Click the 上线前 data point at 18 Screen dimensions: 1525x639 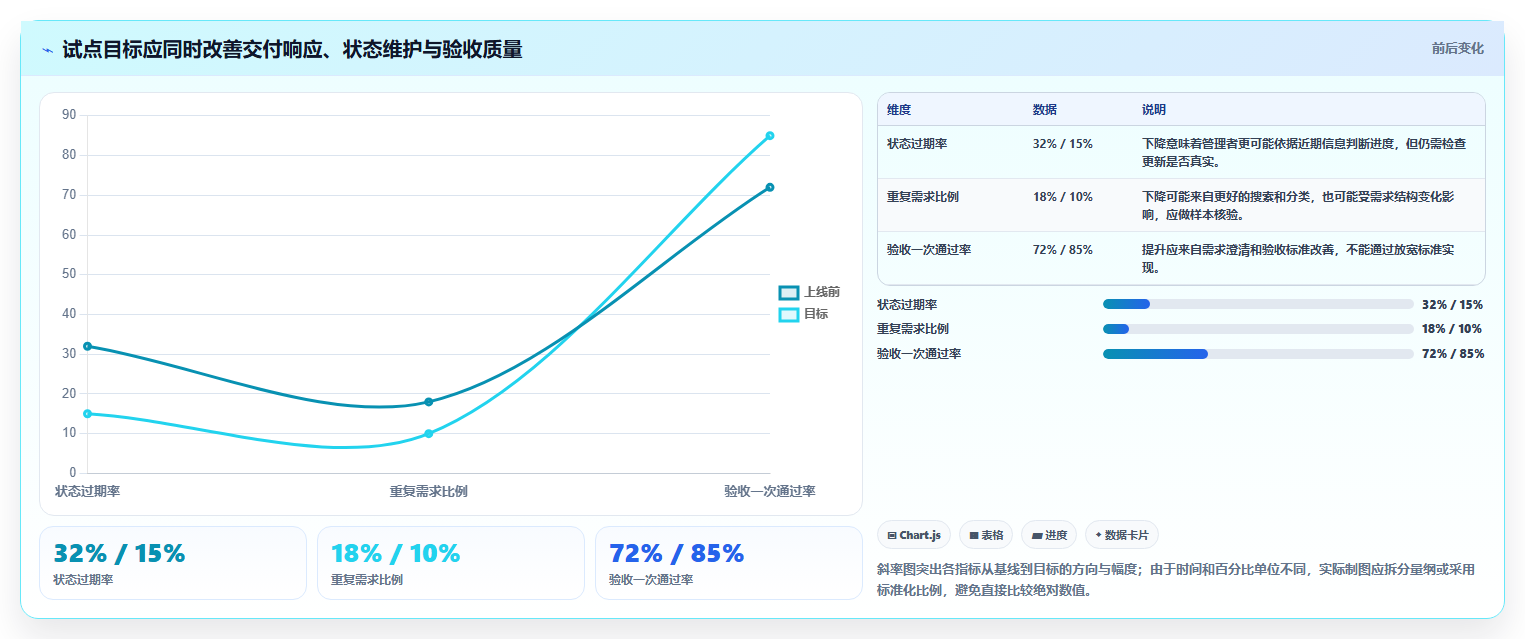(428, 402)
